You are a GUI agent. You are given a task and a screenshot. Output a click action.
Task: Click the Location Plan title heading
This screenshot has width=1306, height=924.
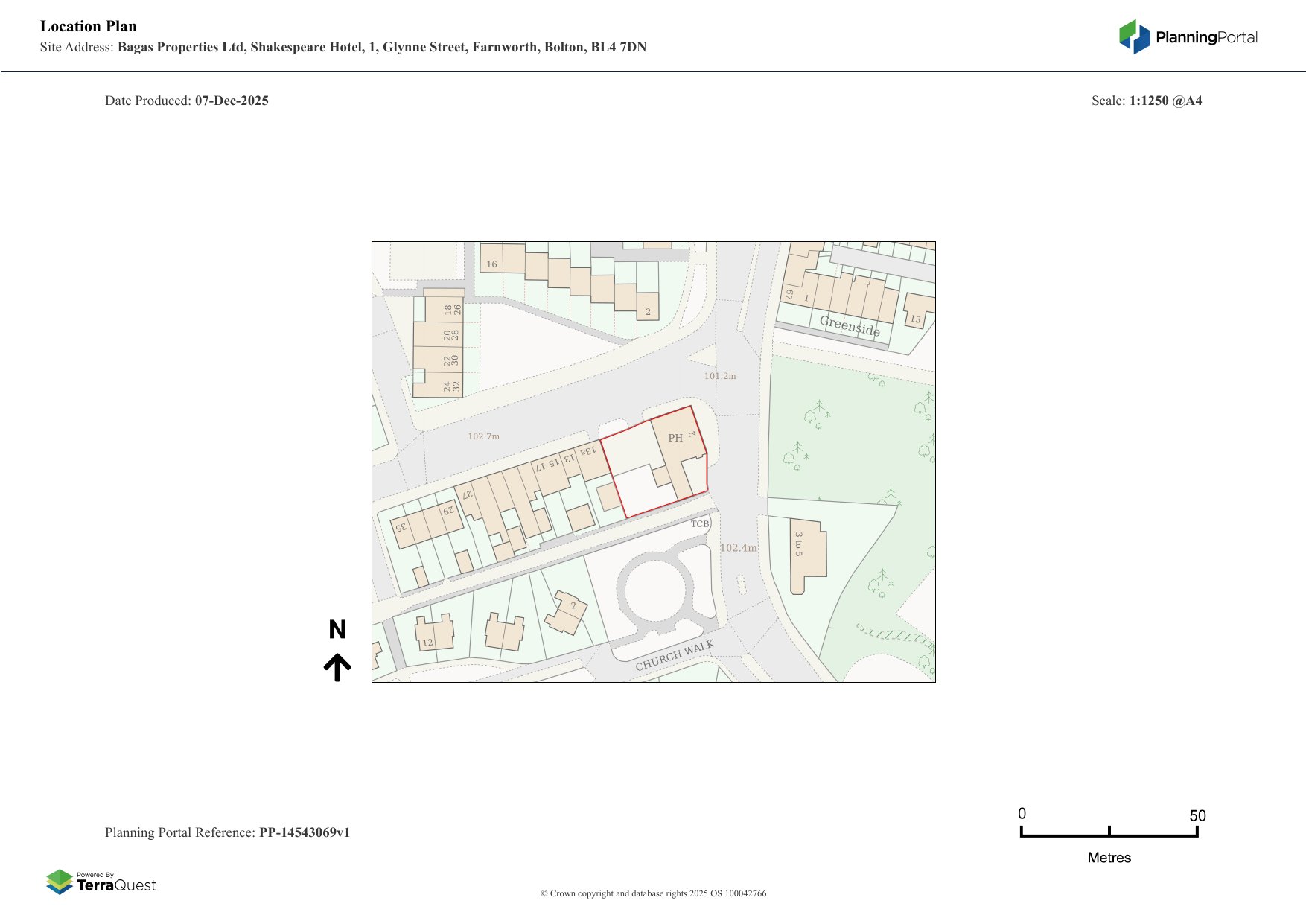click(x=89, y=26)
